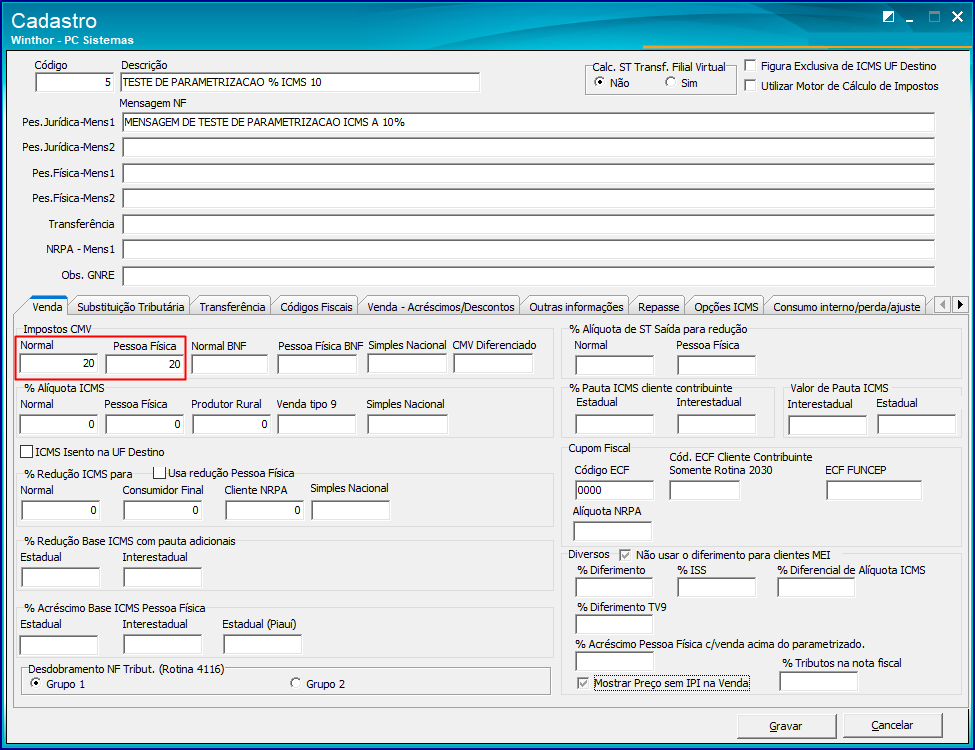Viewport: 975px width, 750px height.
Task: Click the Alíquota NRPA field
Action: pos(612,531)
